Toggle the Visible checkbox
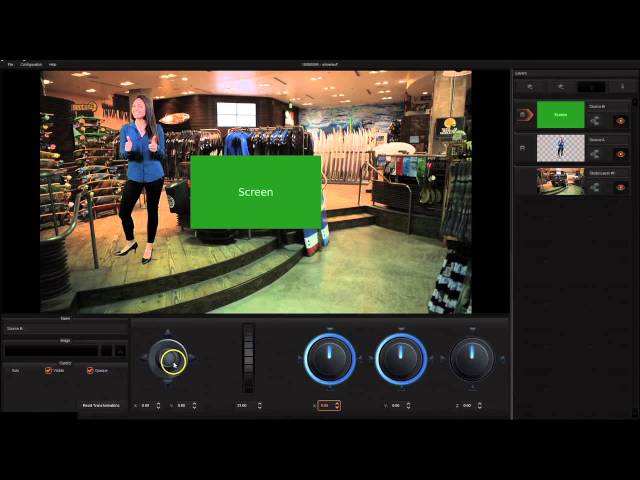 (x=48, y=371)
